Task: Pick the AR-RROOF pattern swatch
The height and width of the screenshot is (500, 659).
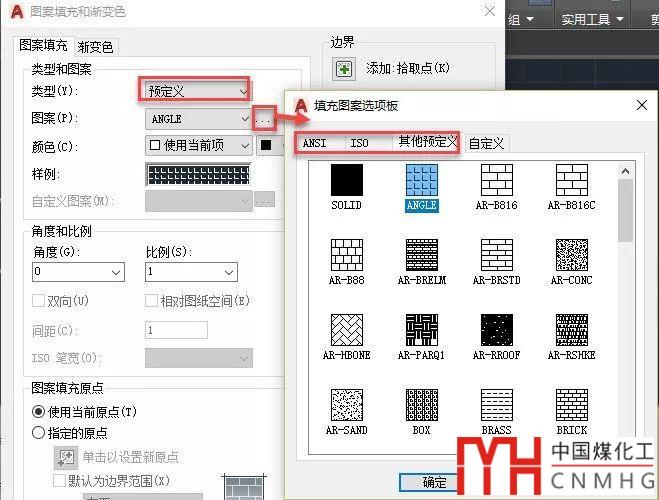Action: click(x=497, y=330)
